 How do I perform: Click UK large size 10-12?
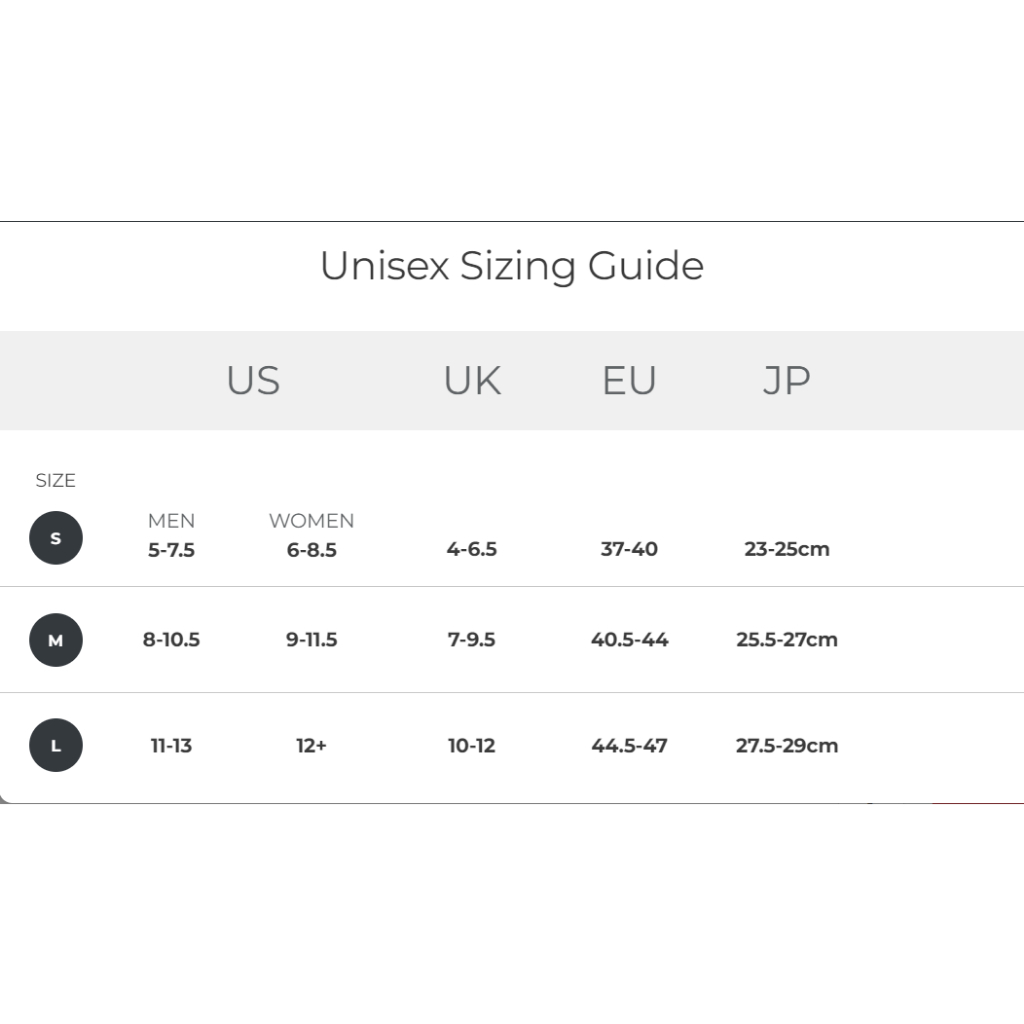pyautogui.click(x=472, y=746)
